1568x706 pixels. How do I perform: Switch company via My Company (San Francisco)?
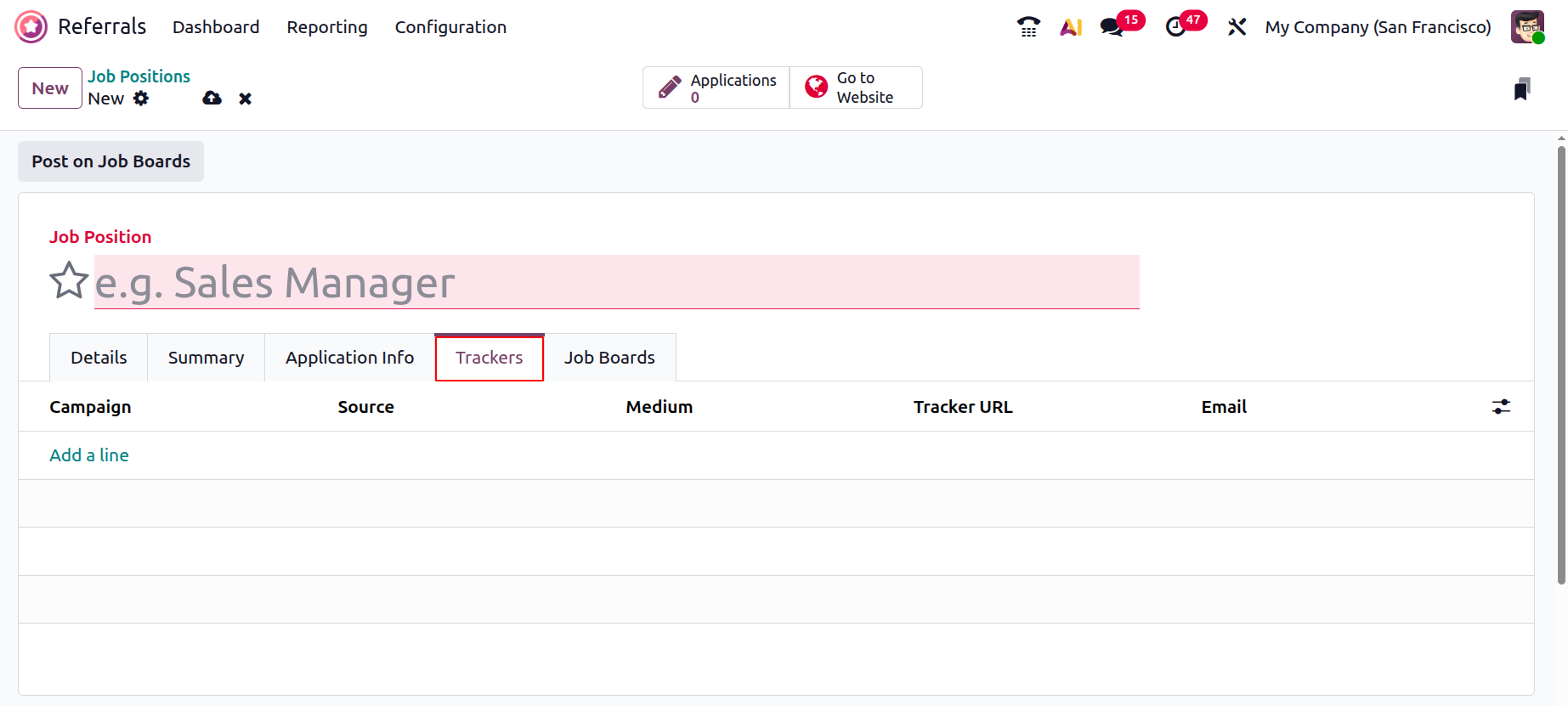tap(1378, 27)
